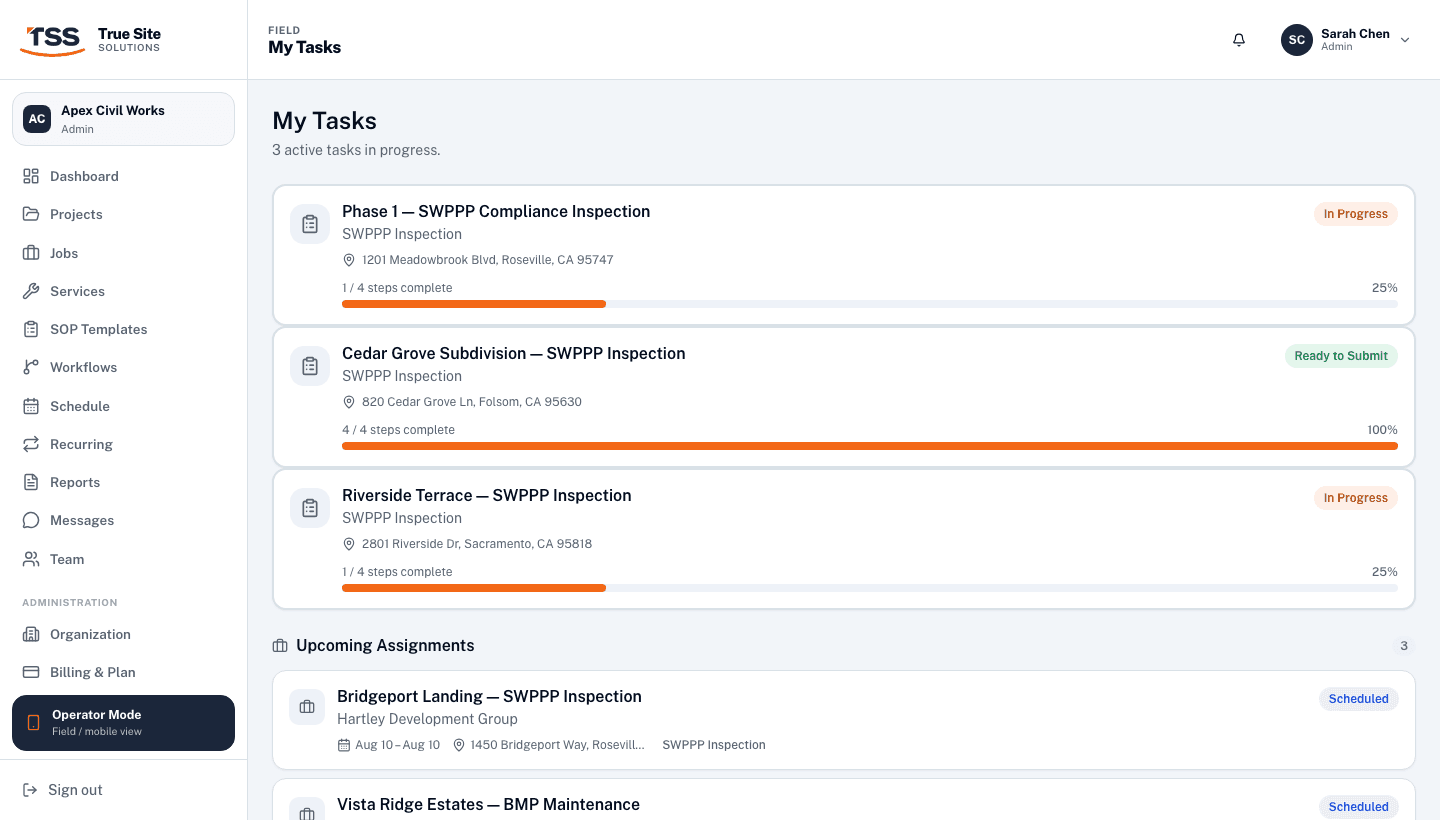Go to Billing & Plan

coord(123,672)
